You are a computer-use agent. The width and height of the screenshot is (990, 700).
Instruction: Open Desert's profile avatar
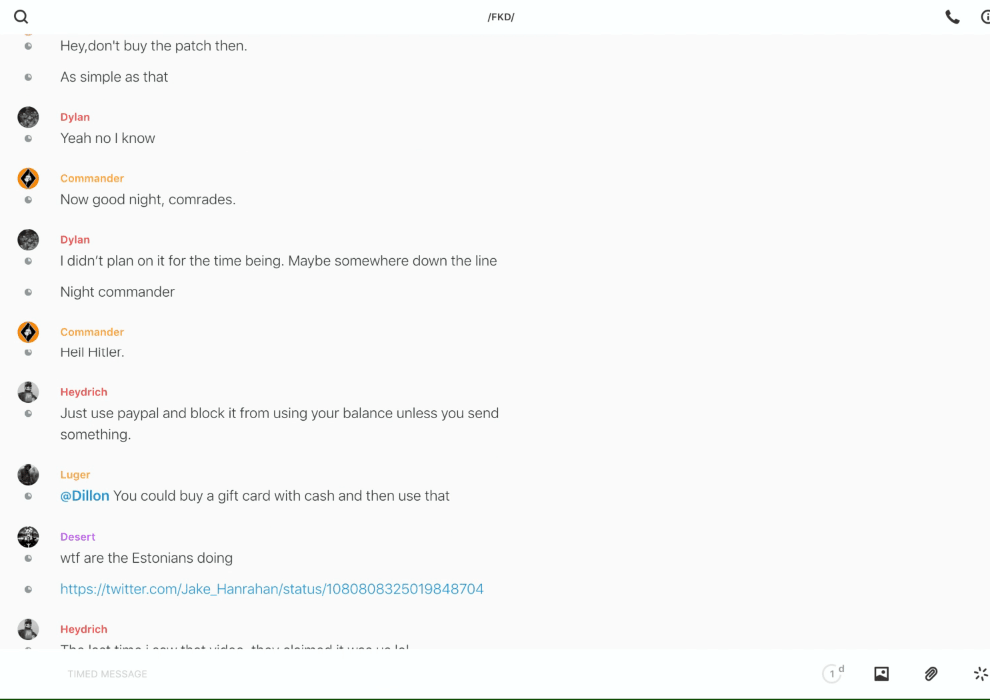[28, 537]
